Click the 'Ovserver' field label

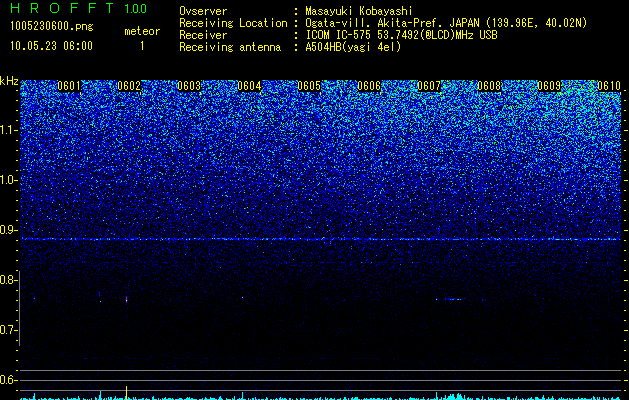pos(203,11)
